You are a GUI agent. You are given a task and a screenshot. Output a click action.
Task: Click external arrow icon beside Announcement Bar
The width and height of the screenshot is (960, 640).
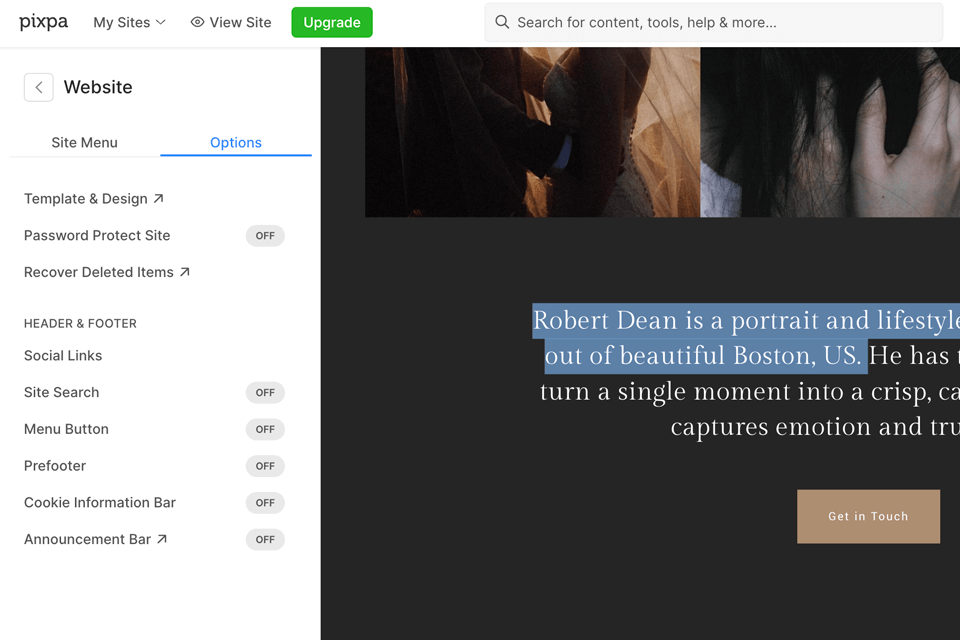(162, 539)
